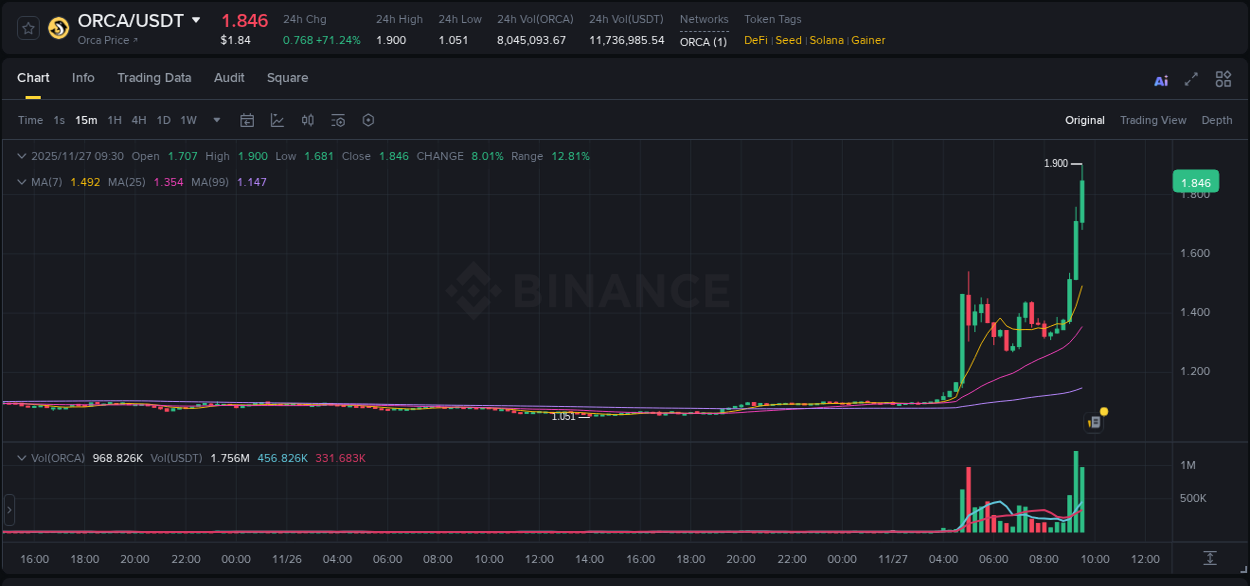Launch the Ai analysis feature
Image resolution: width=1250 pixels, height=586 pixels.
(1160, 79)
